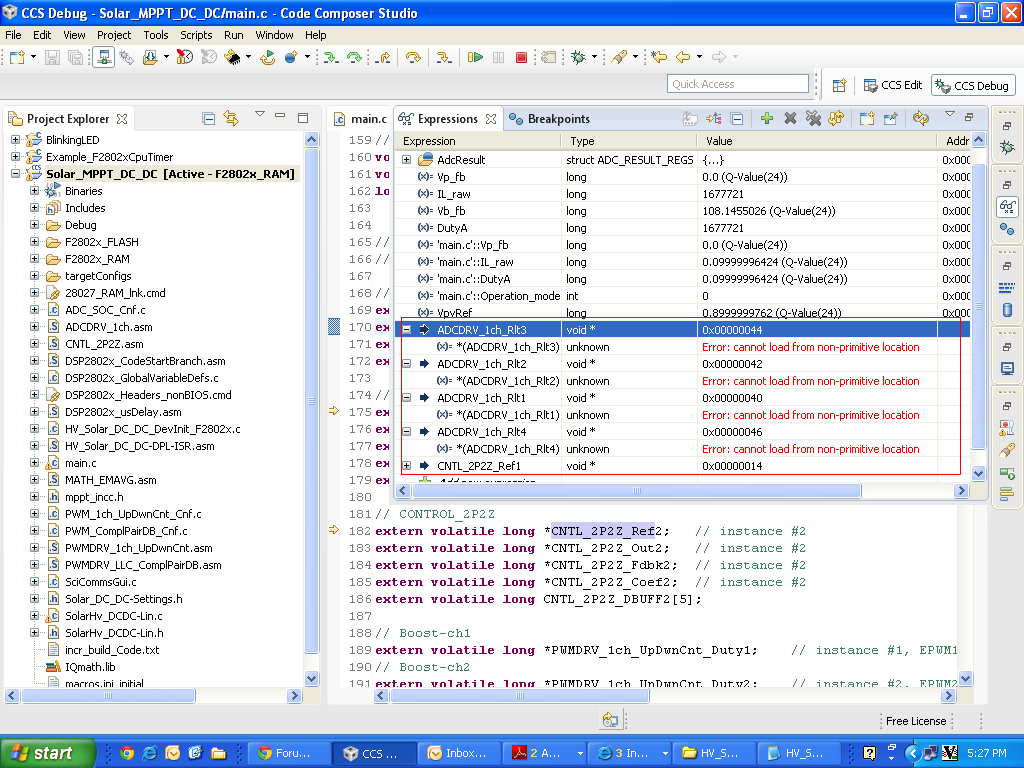Switch to CCS Edit perspective
Screen dimensions: 1024x768
[892, 85]
